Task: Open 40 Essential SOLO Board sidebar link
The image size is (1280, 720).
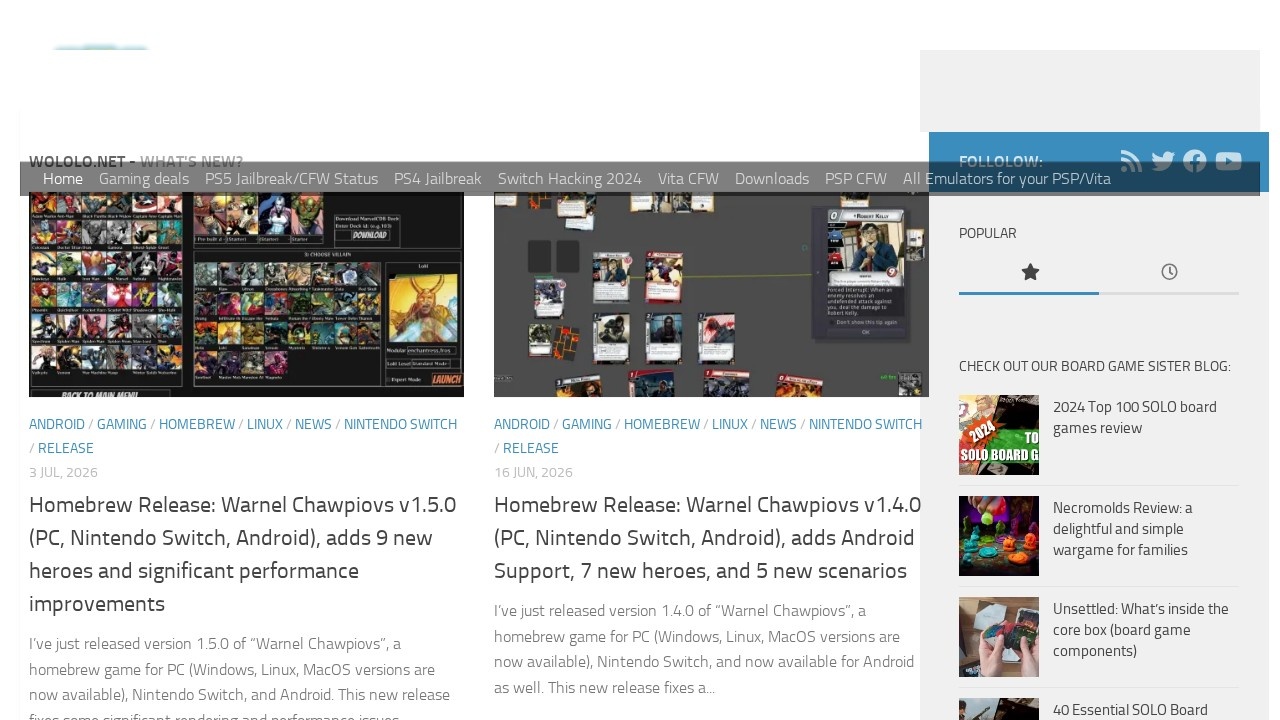Action: pos(1130,710)
